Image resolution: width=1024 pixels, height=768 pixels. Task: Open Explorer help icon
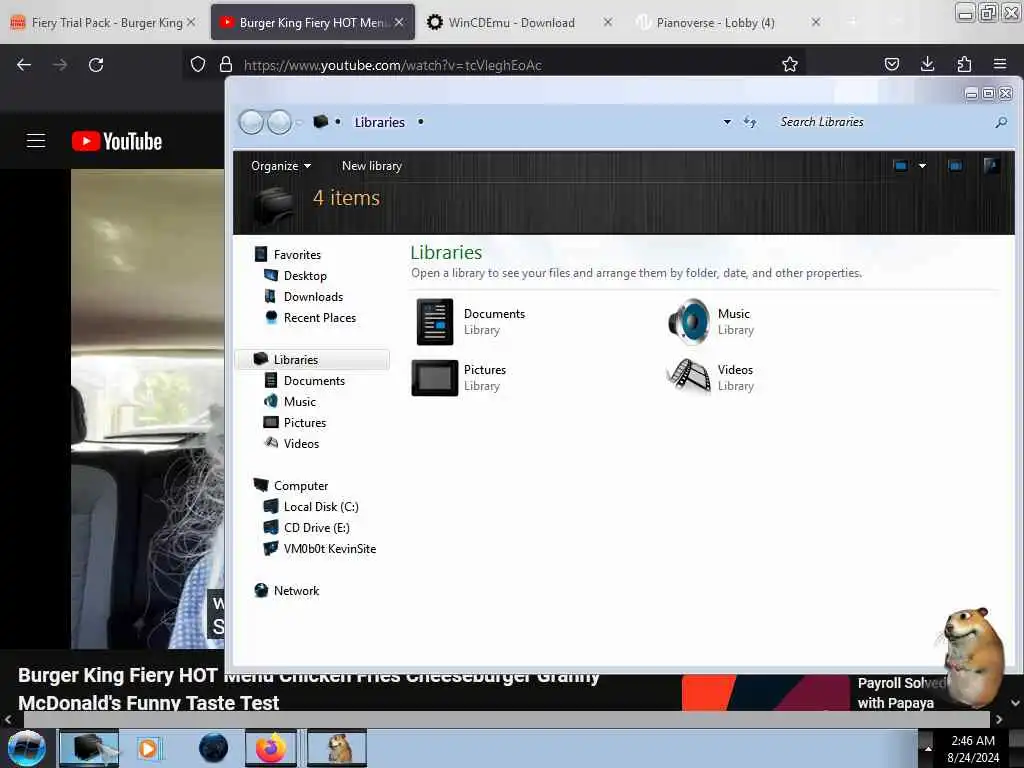tap(991, 165)
